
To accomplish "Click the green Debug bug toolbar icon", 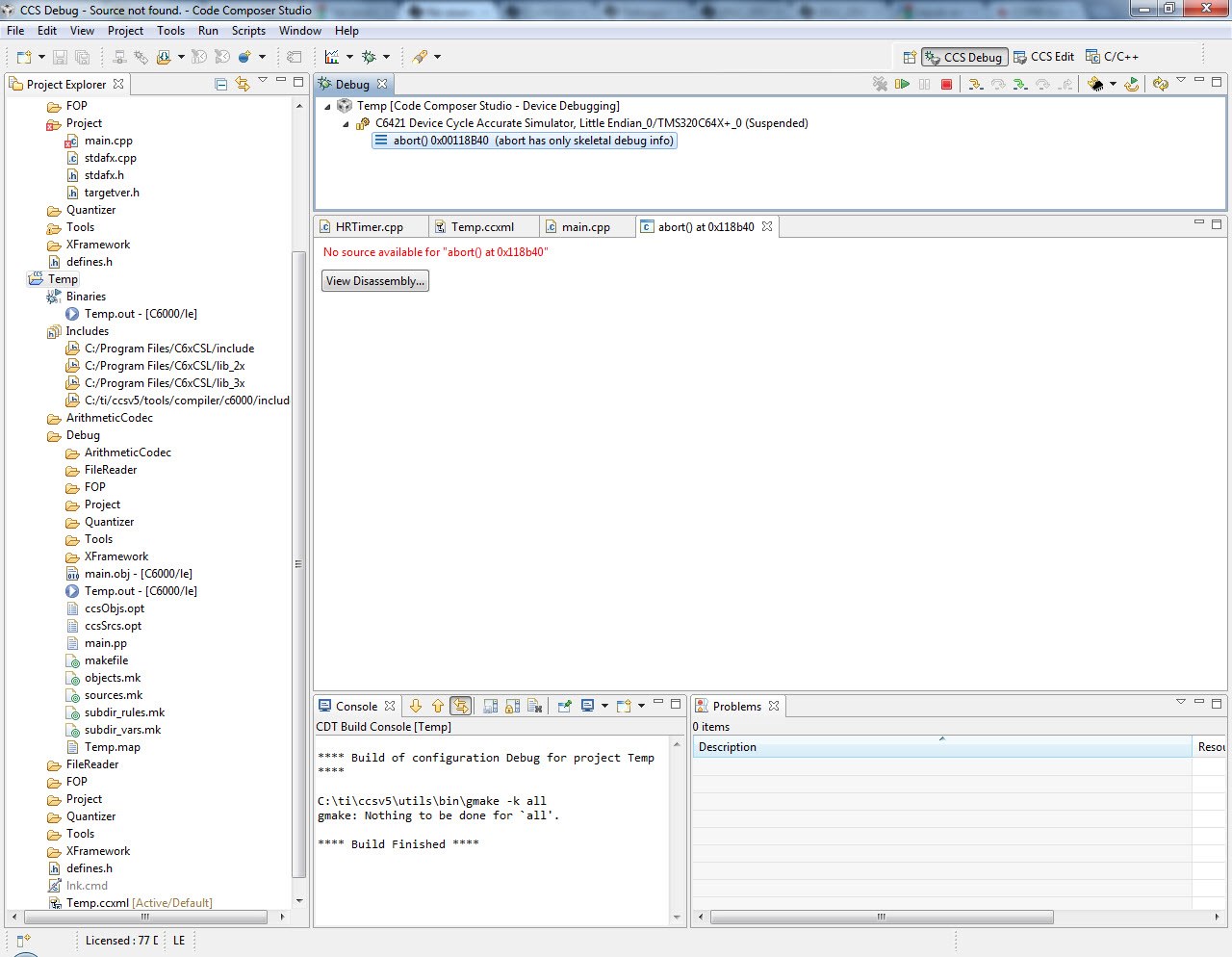I will pyautogui.click(x=369, y=57).
